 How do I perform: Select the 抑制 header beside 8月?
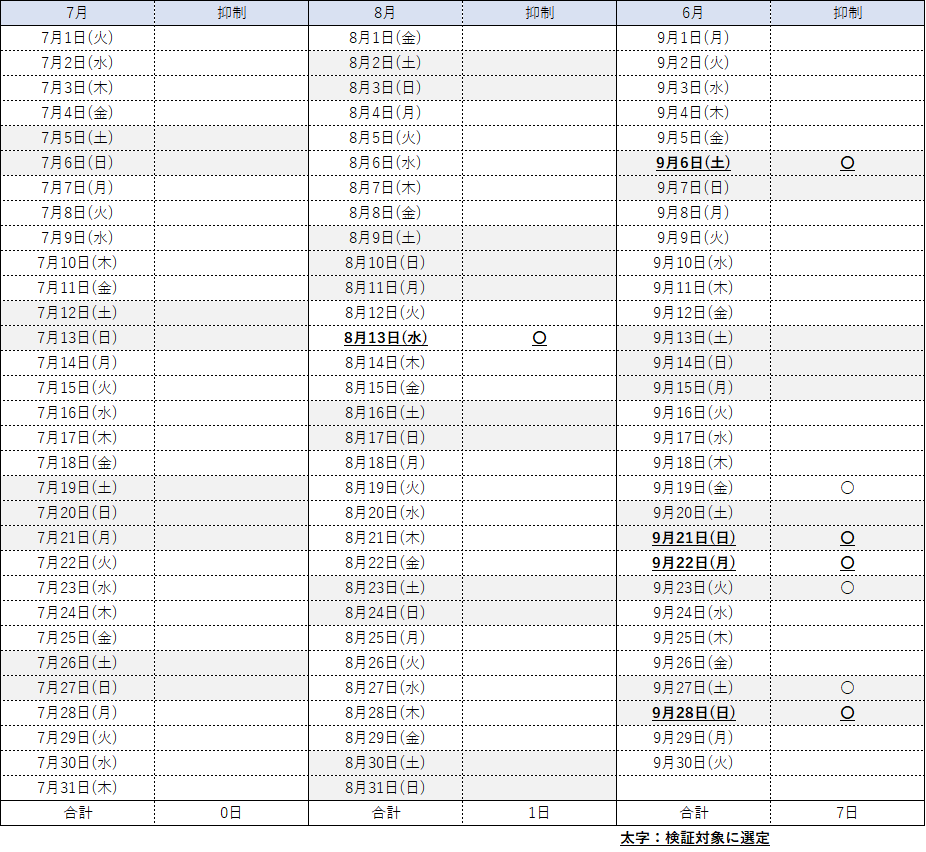(539, 13)
